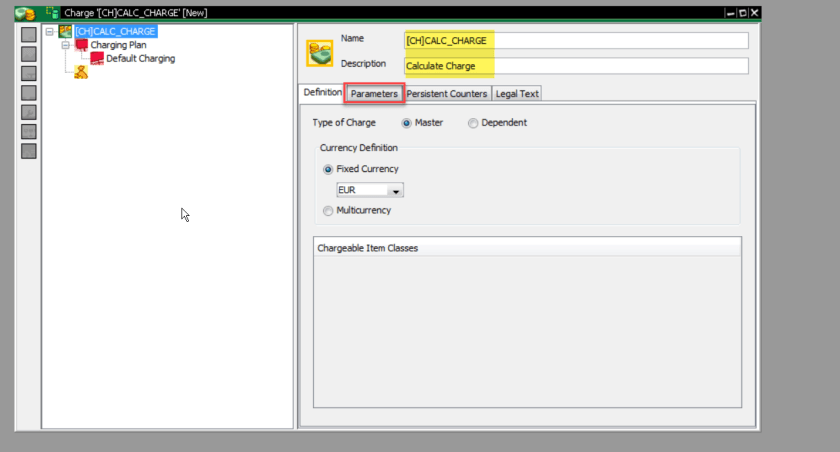Click the large money icon beside Name

click(x=319, y=53)
